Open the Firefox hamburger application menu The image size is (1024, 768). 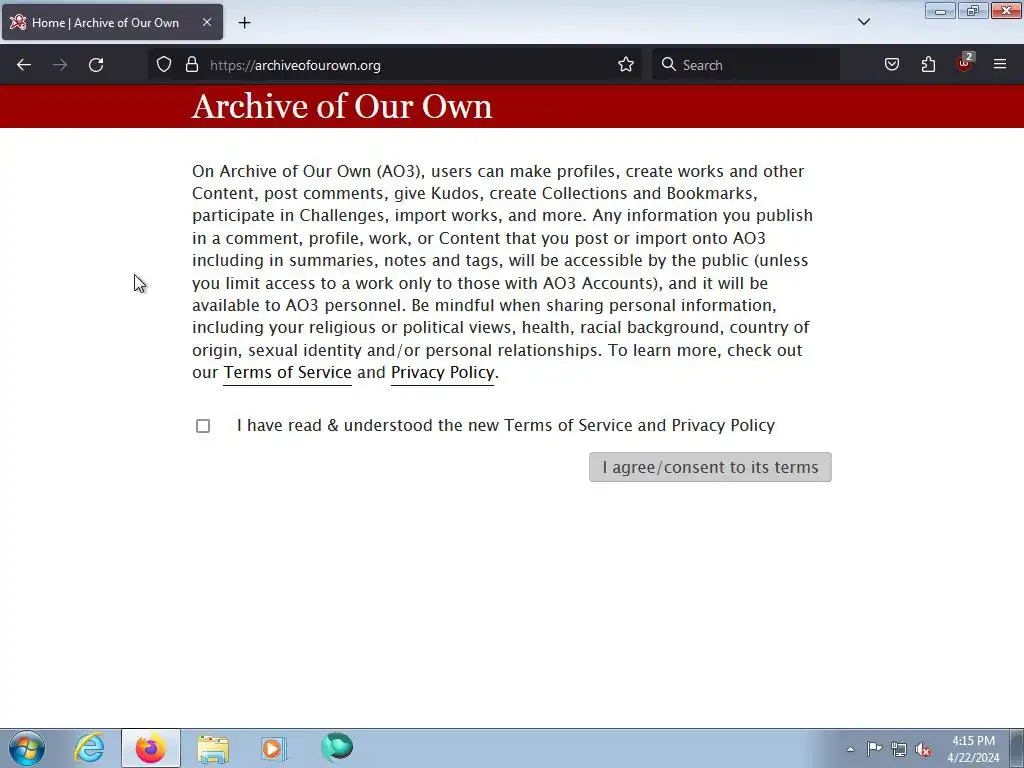1000,64
